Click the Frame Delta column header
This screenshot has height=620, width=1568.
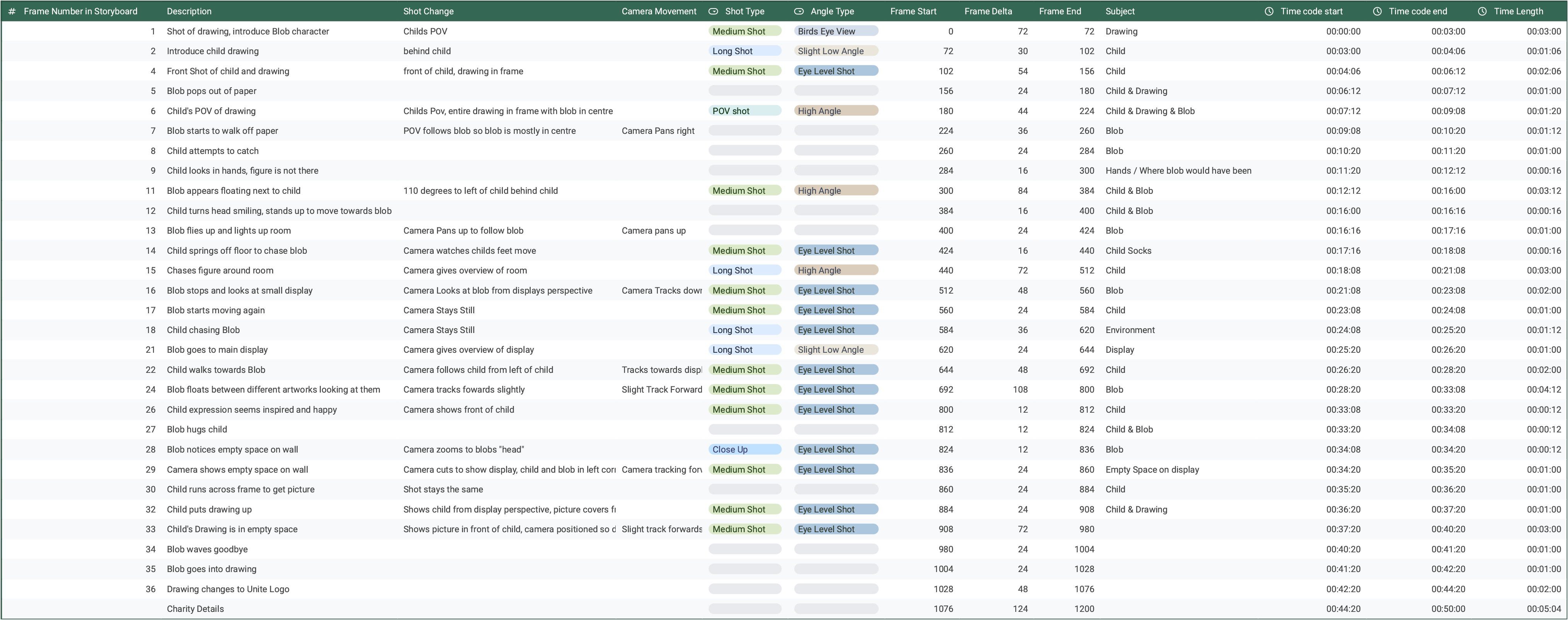tap(988, 11)
